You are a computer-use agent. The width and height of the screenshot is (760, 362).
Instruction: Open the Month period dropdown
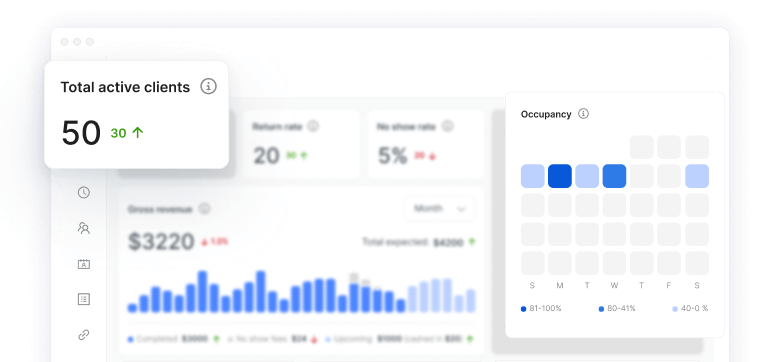[x=440, y=209]
